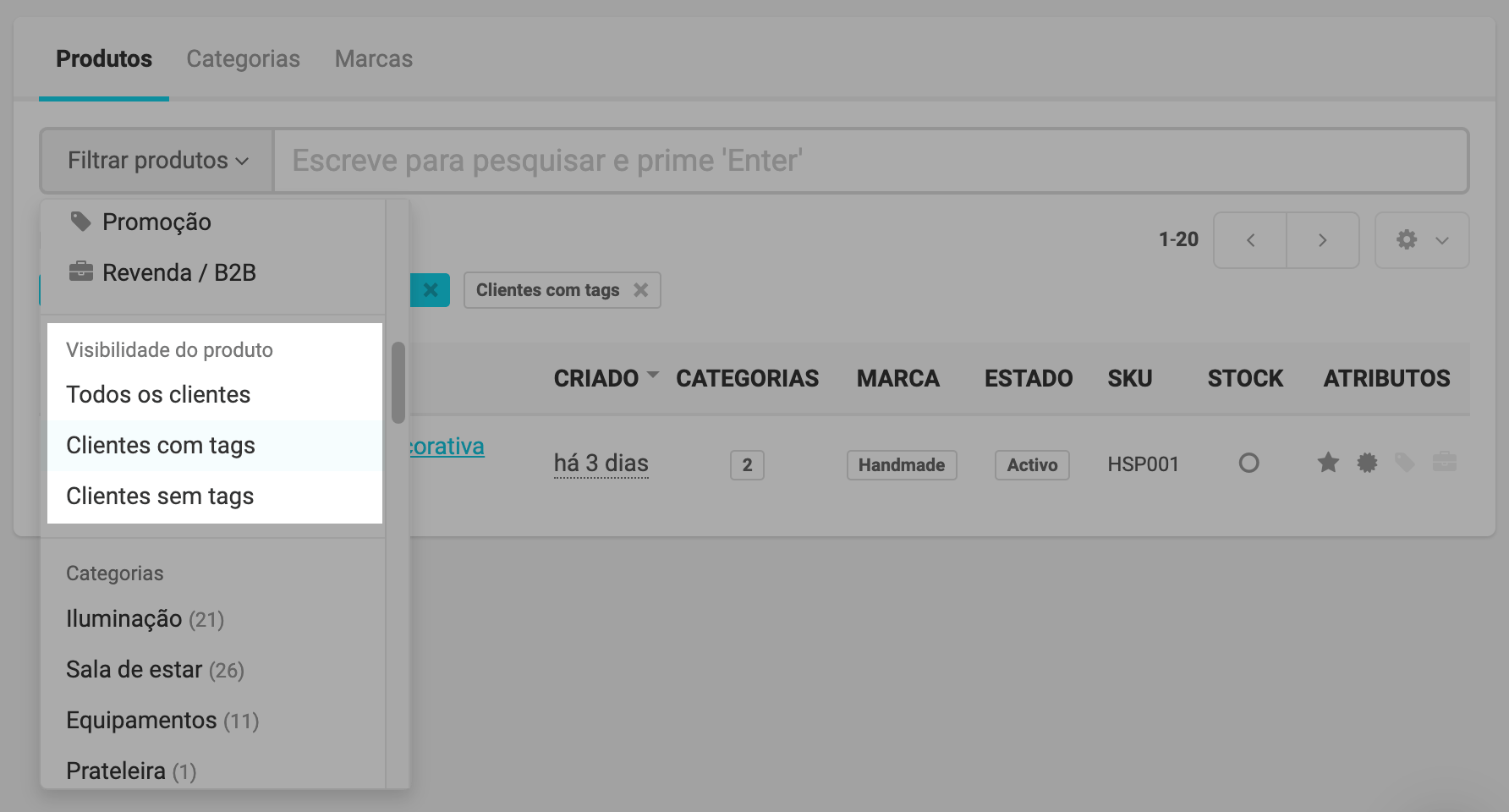Click the product search input field
The height and width of the screenshot is (812, 1509).
[x=871, y=161]
